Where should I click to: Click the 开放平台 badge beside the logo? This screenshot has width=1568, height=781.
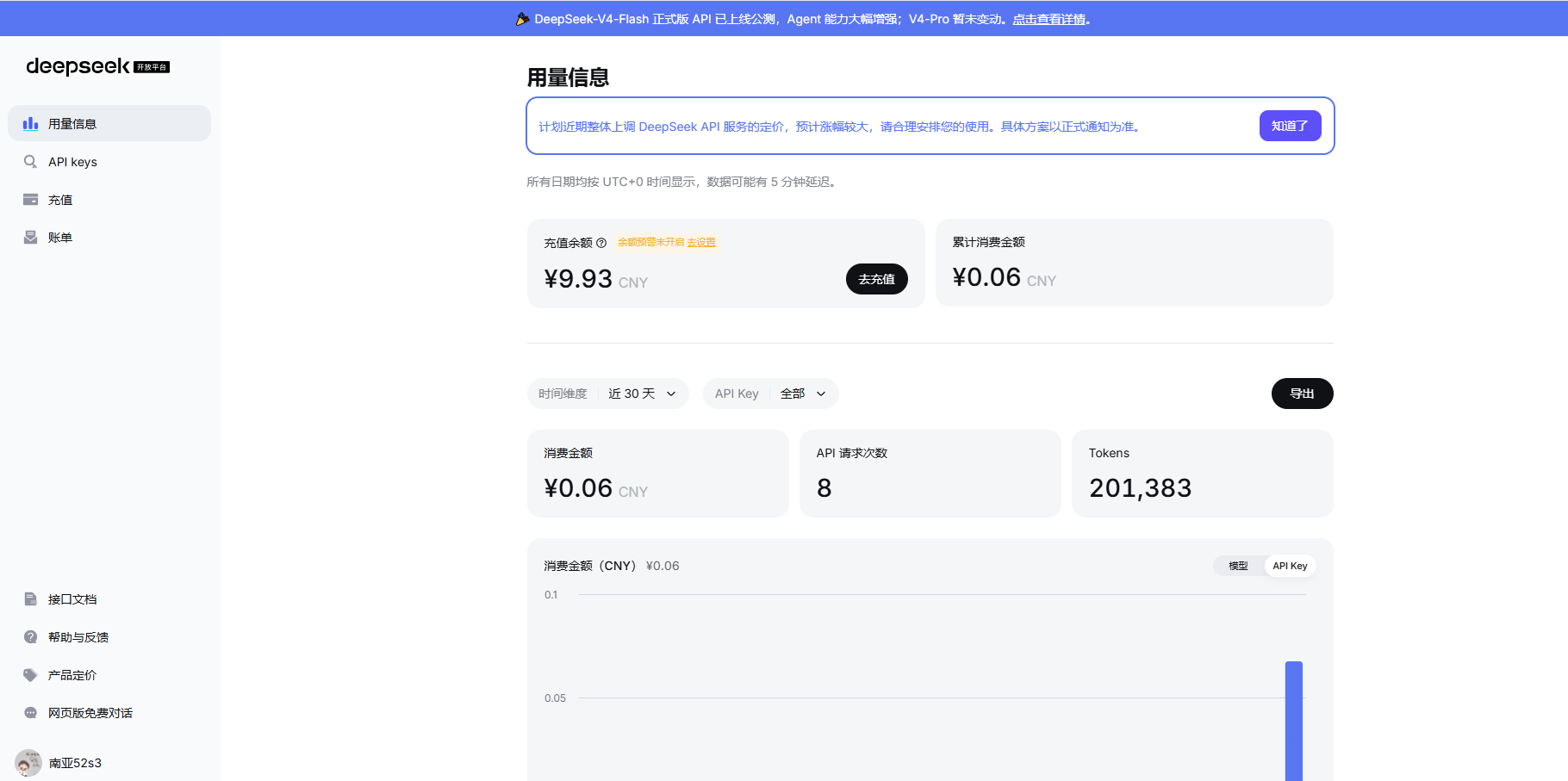point(152,67)
